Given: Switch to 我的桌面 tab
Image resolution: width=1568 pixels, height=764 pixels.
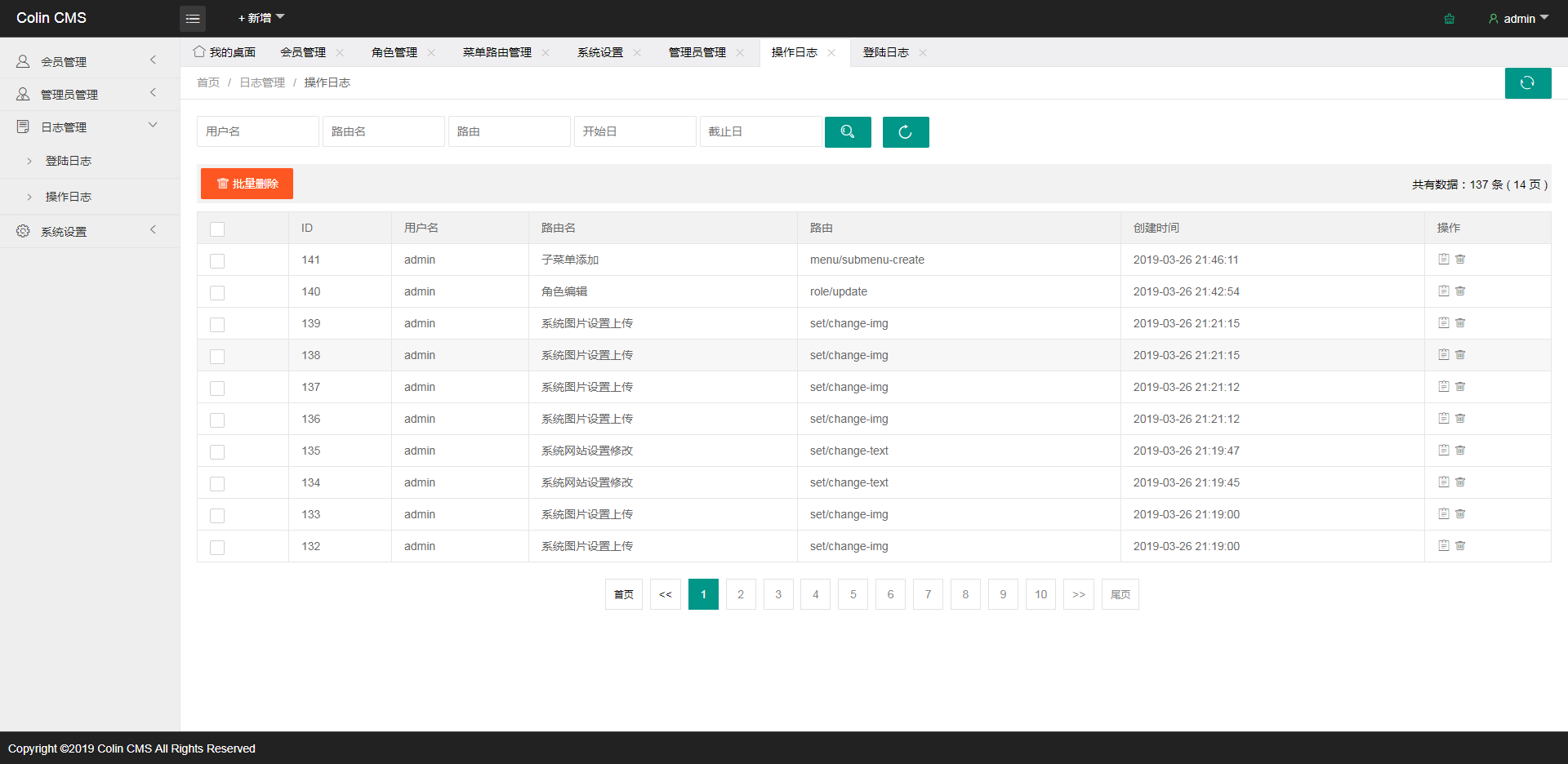Looking at the screenshot, I should [225, 52].
